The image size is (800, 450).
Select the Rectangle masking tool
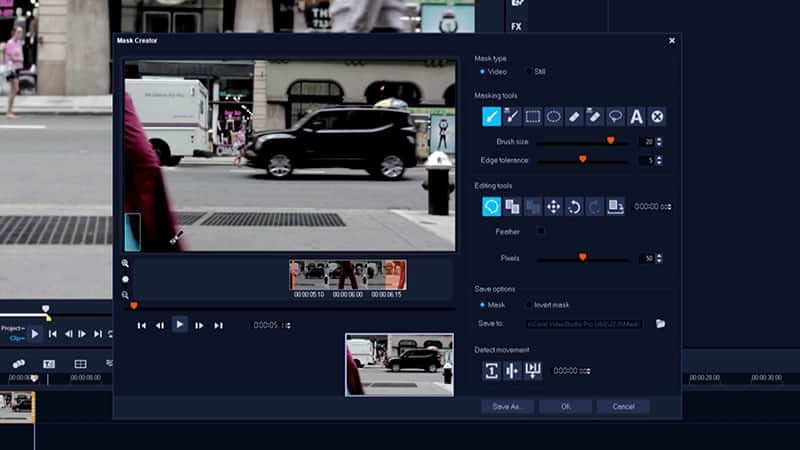point(533,116)
